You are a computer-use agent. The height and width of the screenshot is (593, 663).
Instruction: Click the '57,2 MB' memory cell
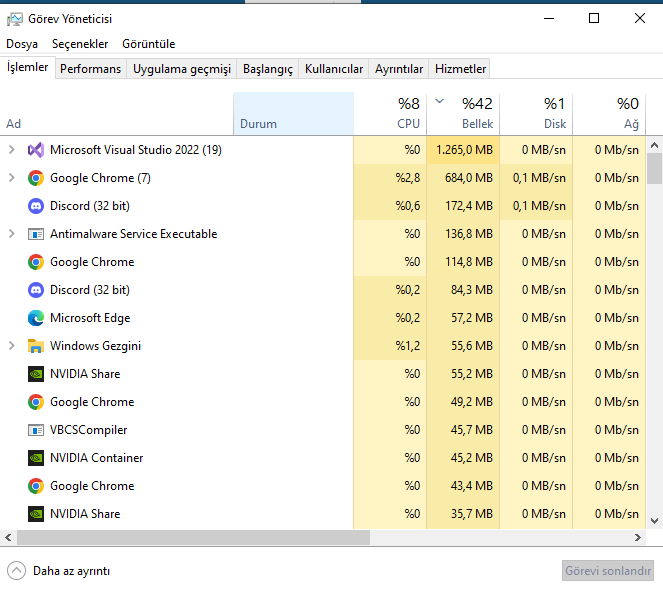pyautogui.click(x=463, y=318)
